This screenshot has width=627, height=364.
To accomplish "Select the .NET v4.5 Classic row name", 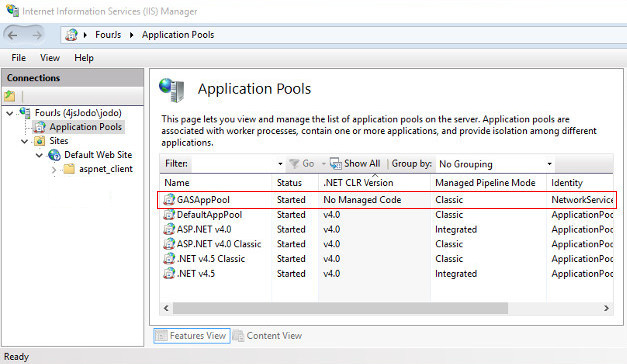I will click(211, 258).
